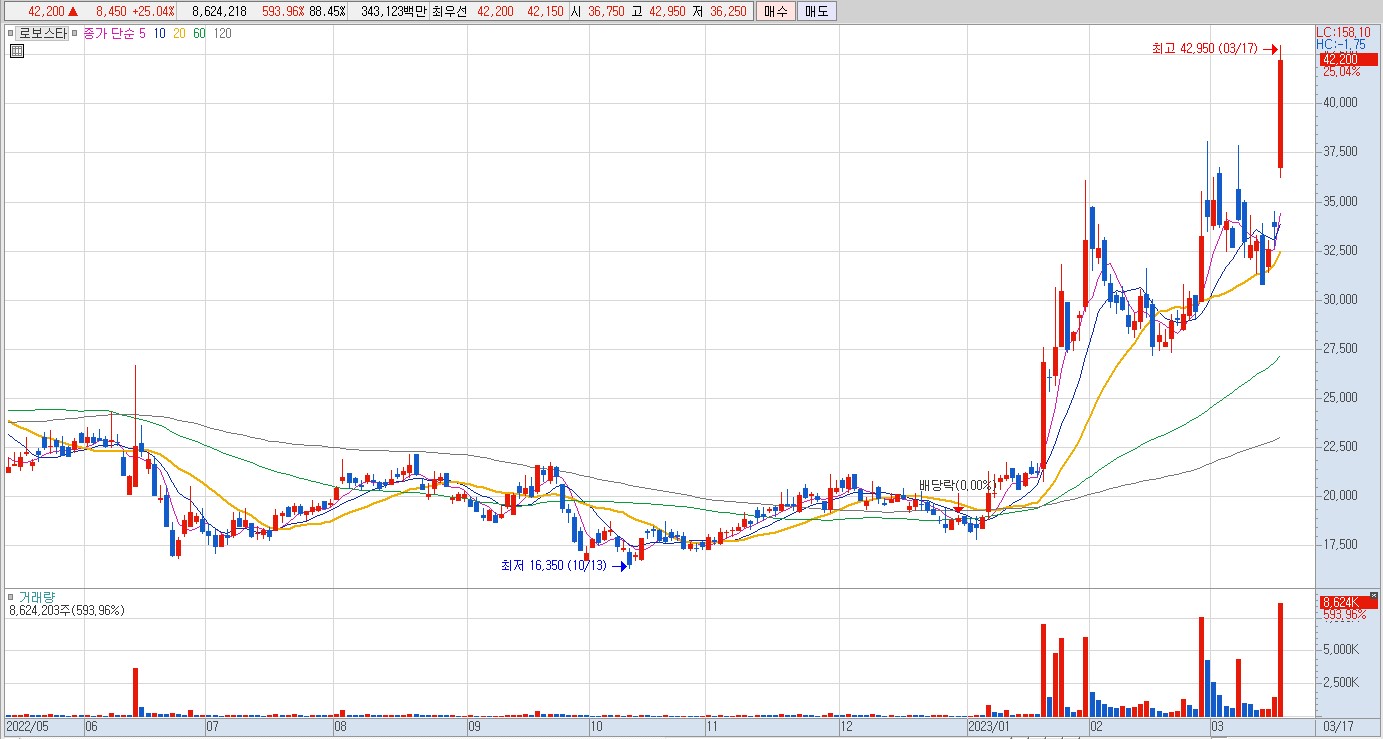1383x739 pixels.
Task: Click the 42,950 high price in header
Action: tap(669, 11)
